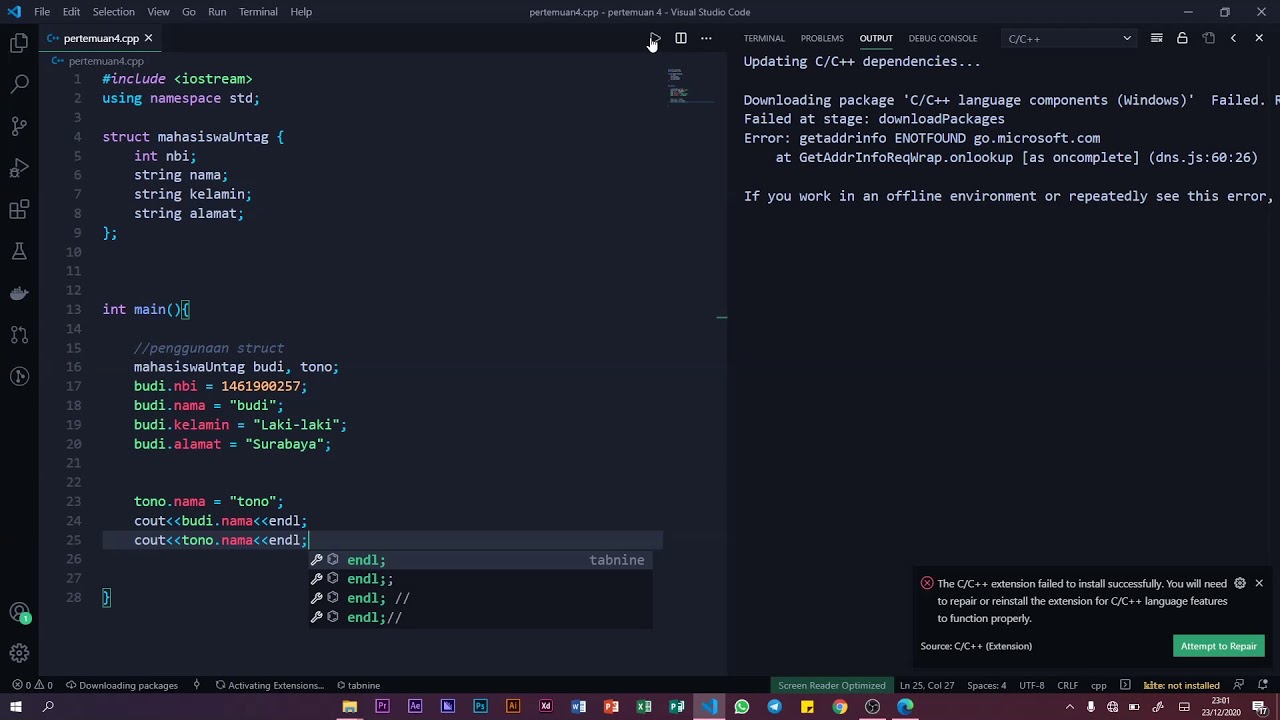Open the Source Control view
1280x720 pixels.
(x=19, y=126)
